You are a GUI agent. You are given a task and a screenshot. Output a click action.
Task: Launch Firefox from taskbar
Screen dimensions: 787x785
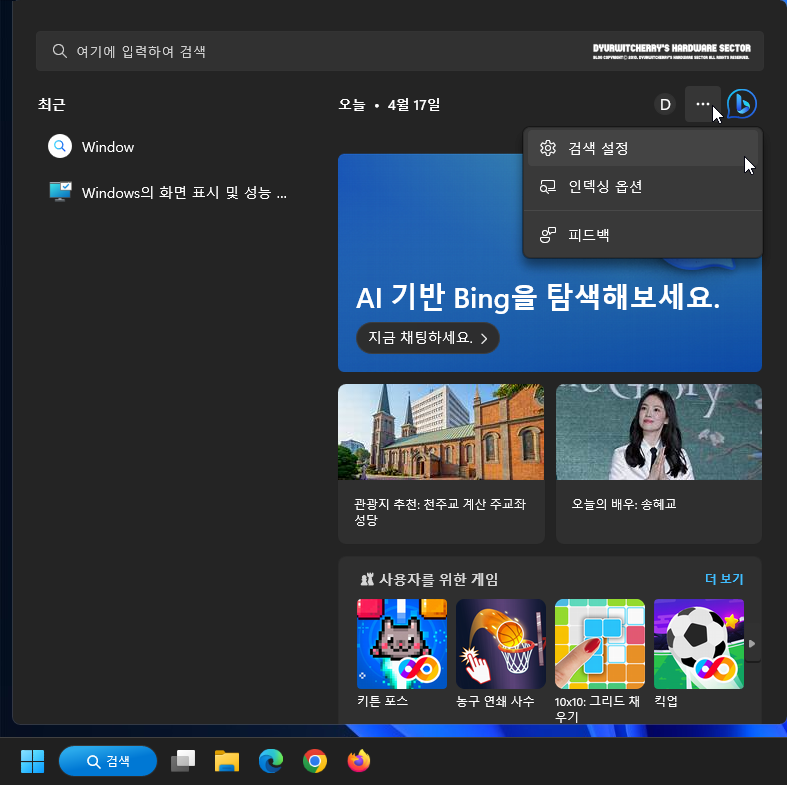coord(359,761)
